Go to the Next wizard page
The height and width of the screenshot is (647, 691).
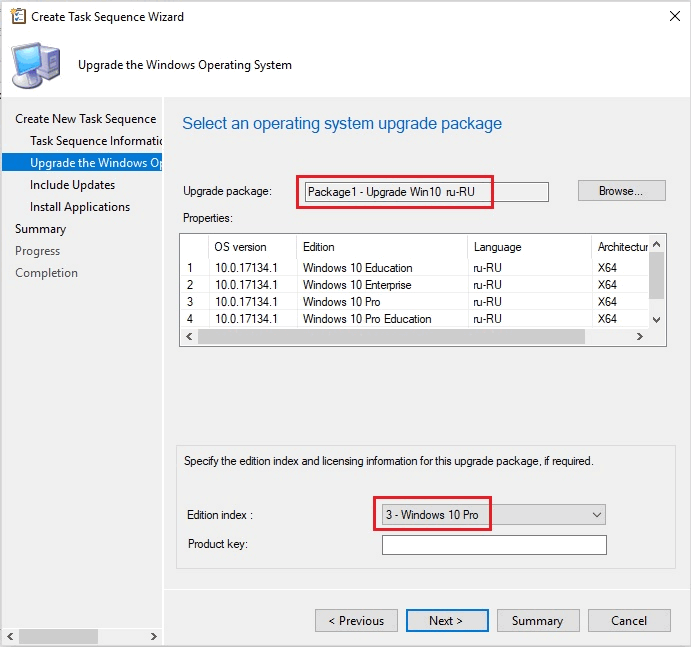click(447, 621)
